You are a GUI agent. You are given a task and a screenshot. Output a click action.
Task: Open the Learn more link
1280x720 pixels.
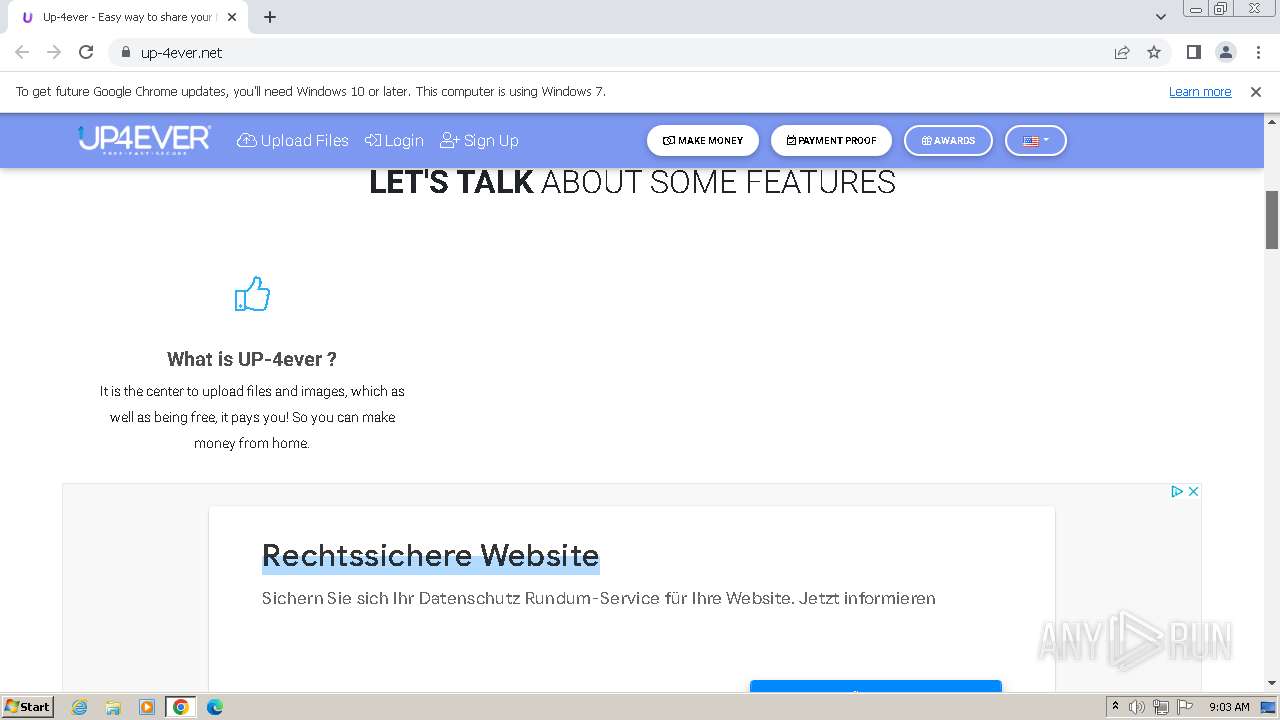point(1200,91)
